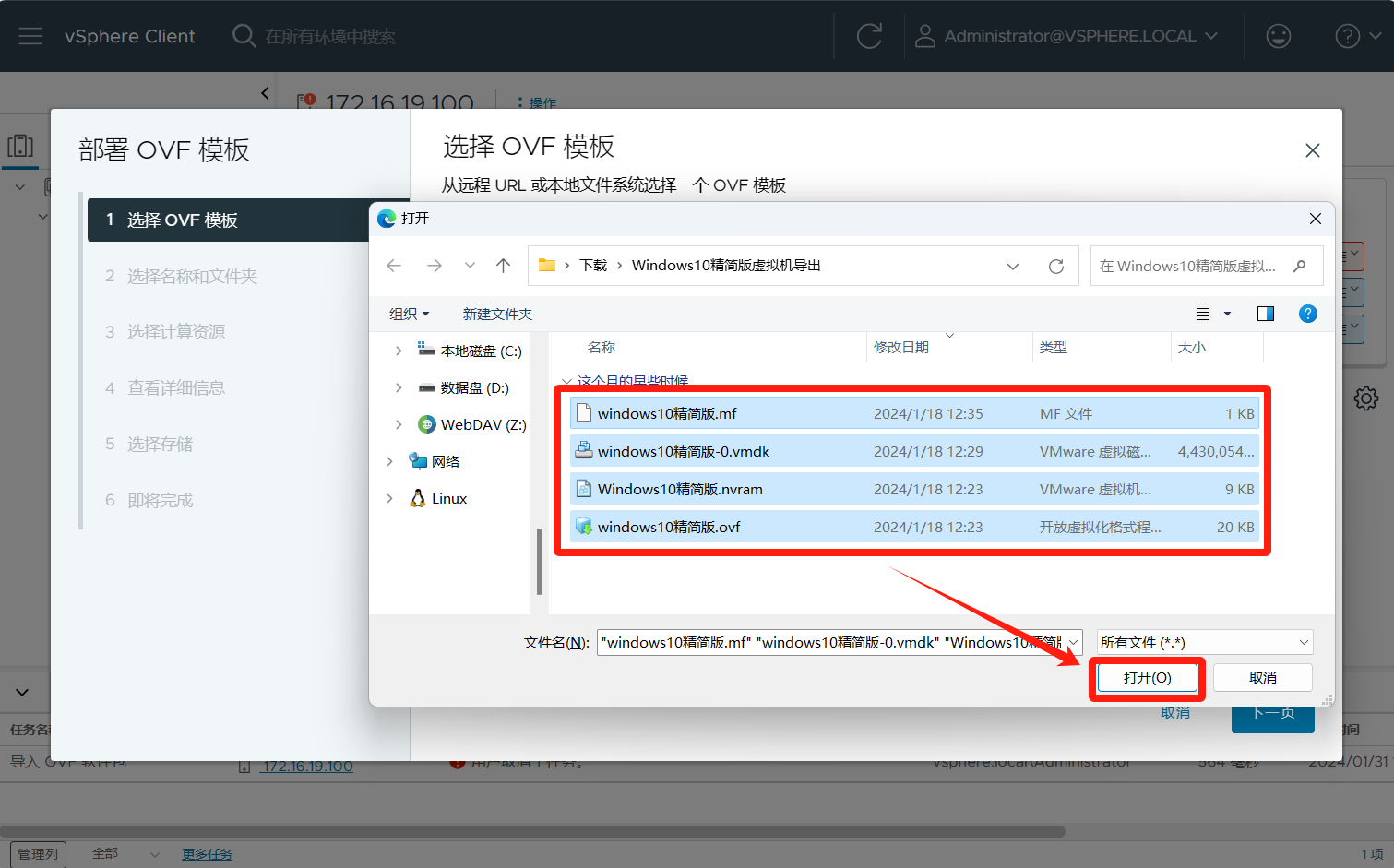Click the 打开(O) button
The height and width of the screenshot is (868, 1394).
click(x=1147, y=678)
